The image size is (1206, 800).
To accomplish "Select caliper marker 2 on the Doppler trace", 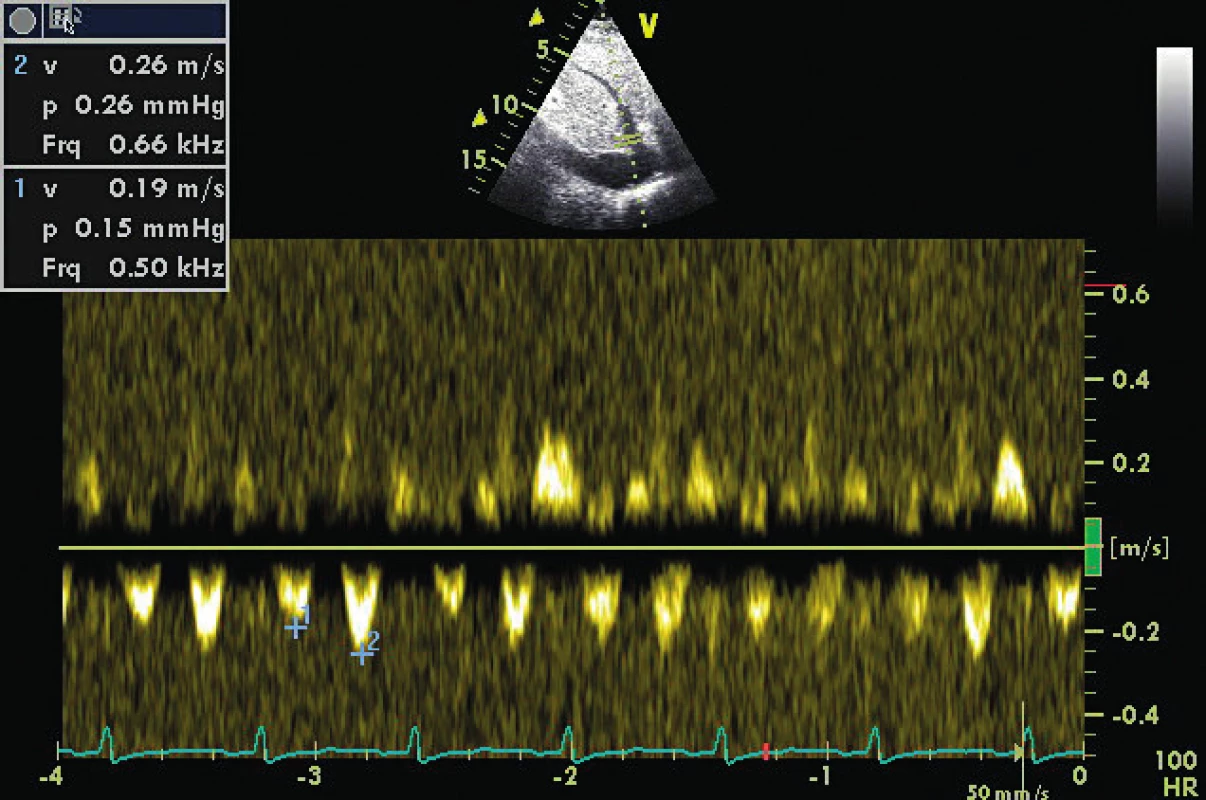I will [x=363, y=652].
